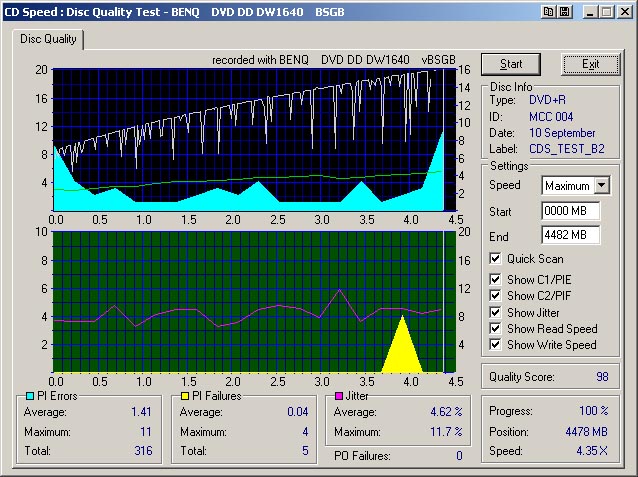Click the End position field 4482 MB
This screenshot has width=638, height=477.
click(x=570, y=235)
